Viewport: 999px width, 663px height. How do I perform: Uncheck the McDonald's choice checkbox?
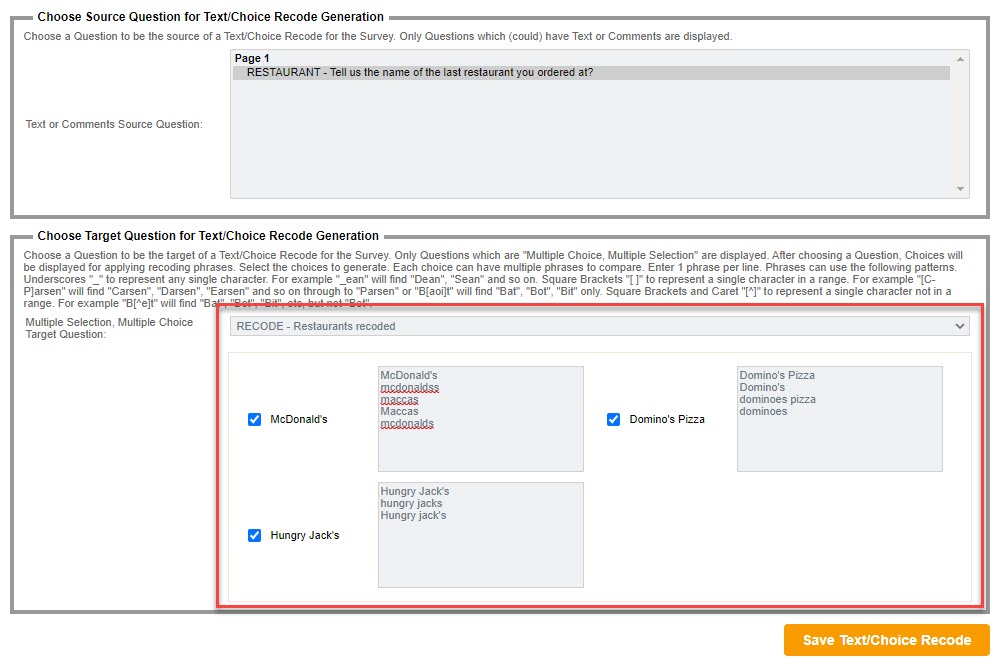[254, 419]
